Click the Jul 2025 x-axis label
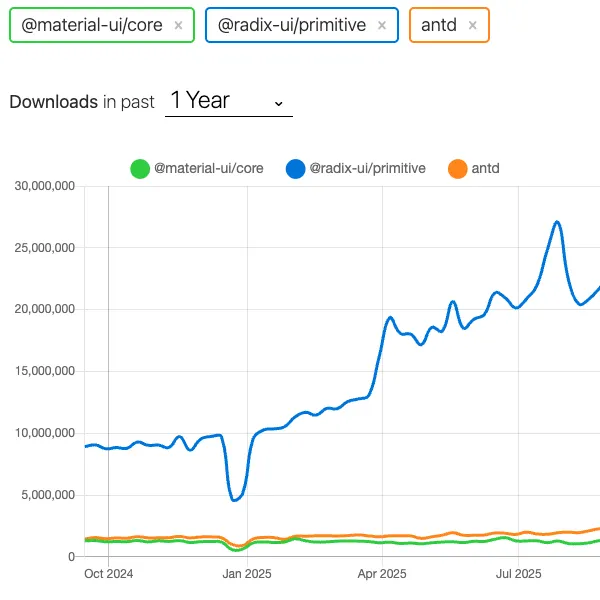The height and width of the screenshot is (600, 600). pyautogui.click(x=518, y=574)
